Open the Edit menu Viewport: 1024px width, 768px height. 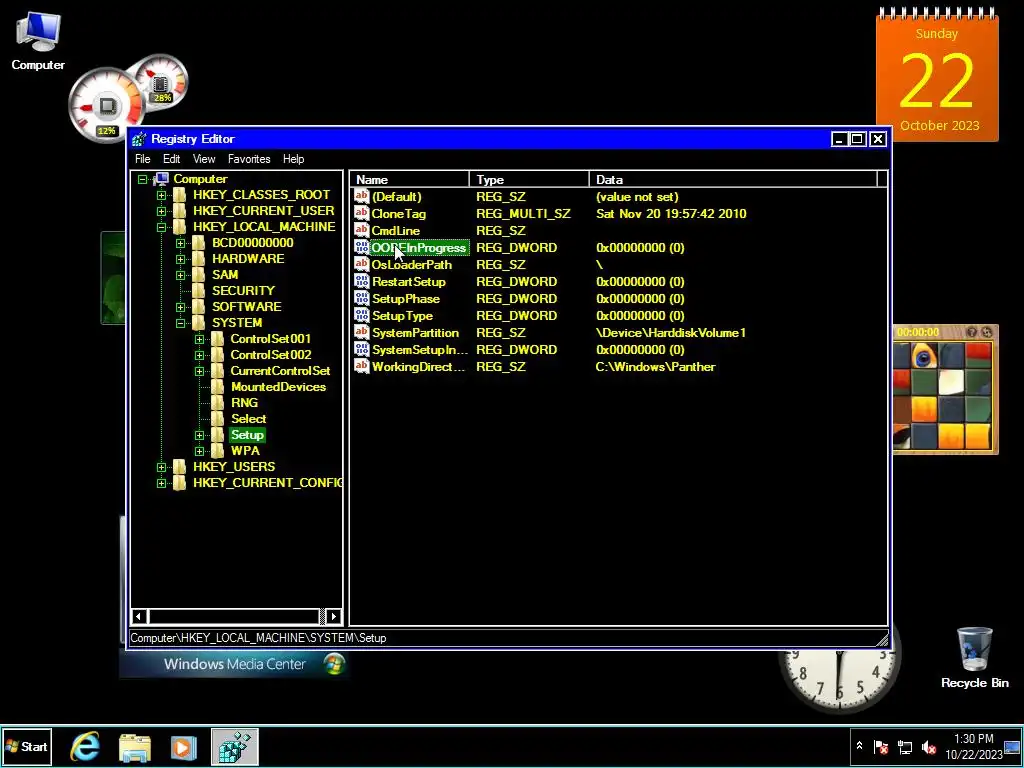click(x=171, y=159)
